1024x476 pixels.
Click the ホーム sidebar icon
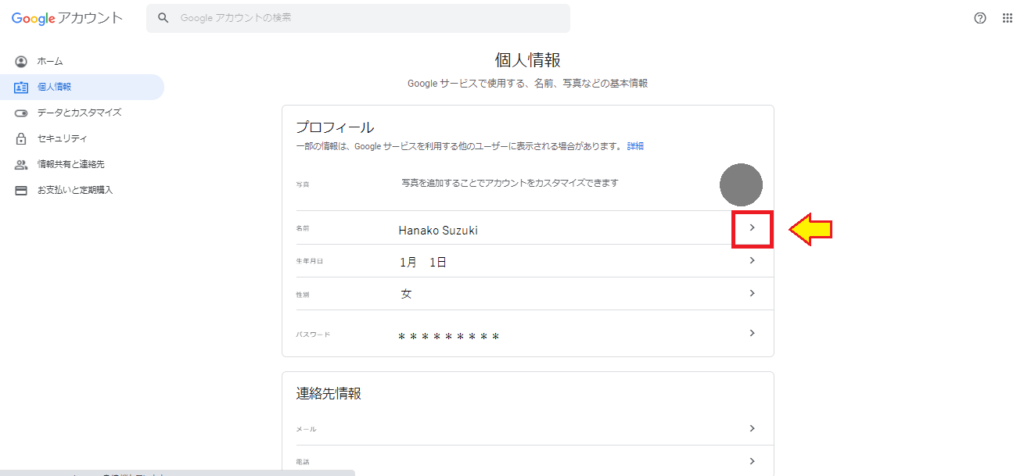click(21, 61)
